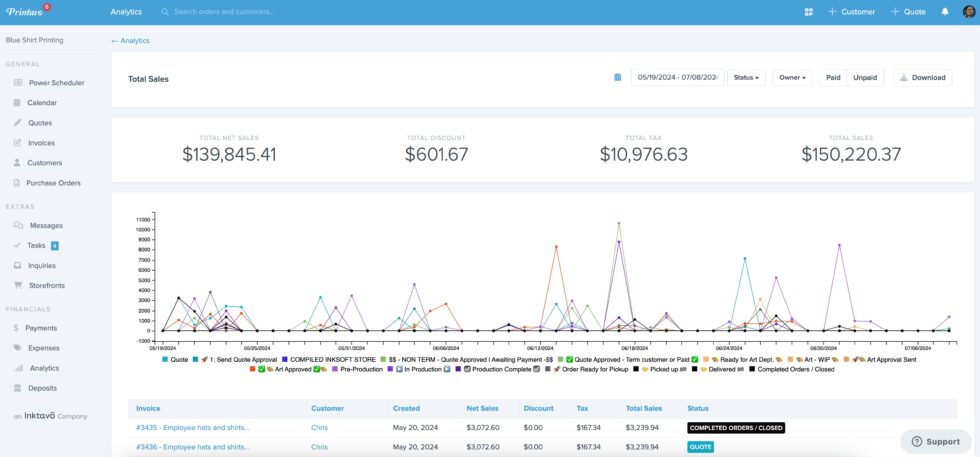Screen dimensions: 980x457
Task: Click the Purchase Orders sidebar icon
Action: tap(17, 183)
